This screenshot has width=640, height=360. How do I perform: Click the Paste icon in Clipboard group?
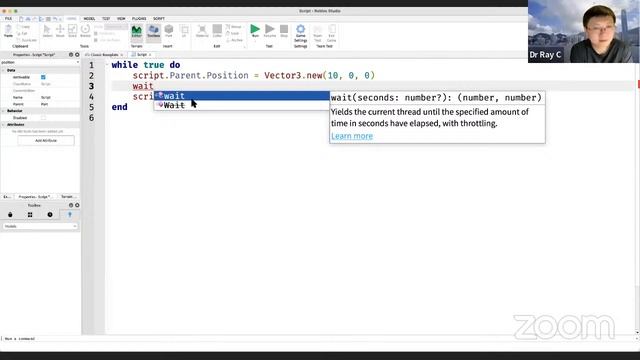(8, 31)
